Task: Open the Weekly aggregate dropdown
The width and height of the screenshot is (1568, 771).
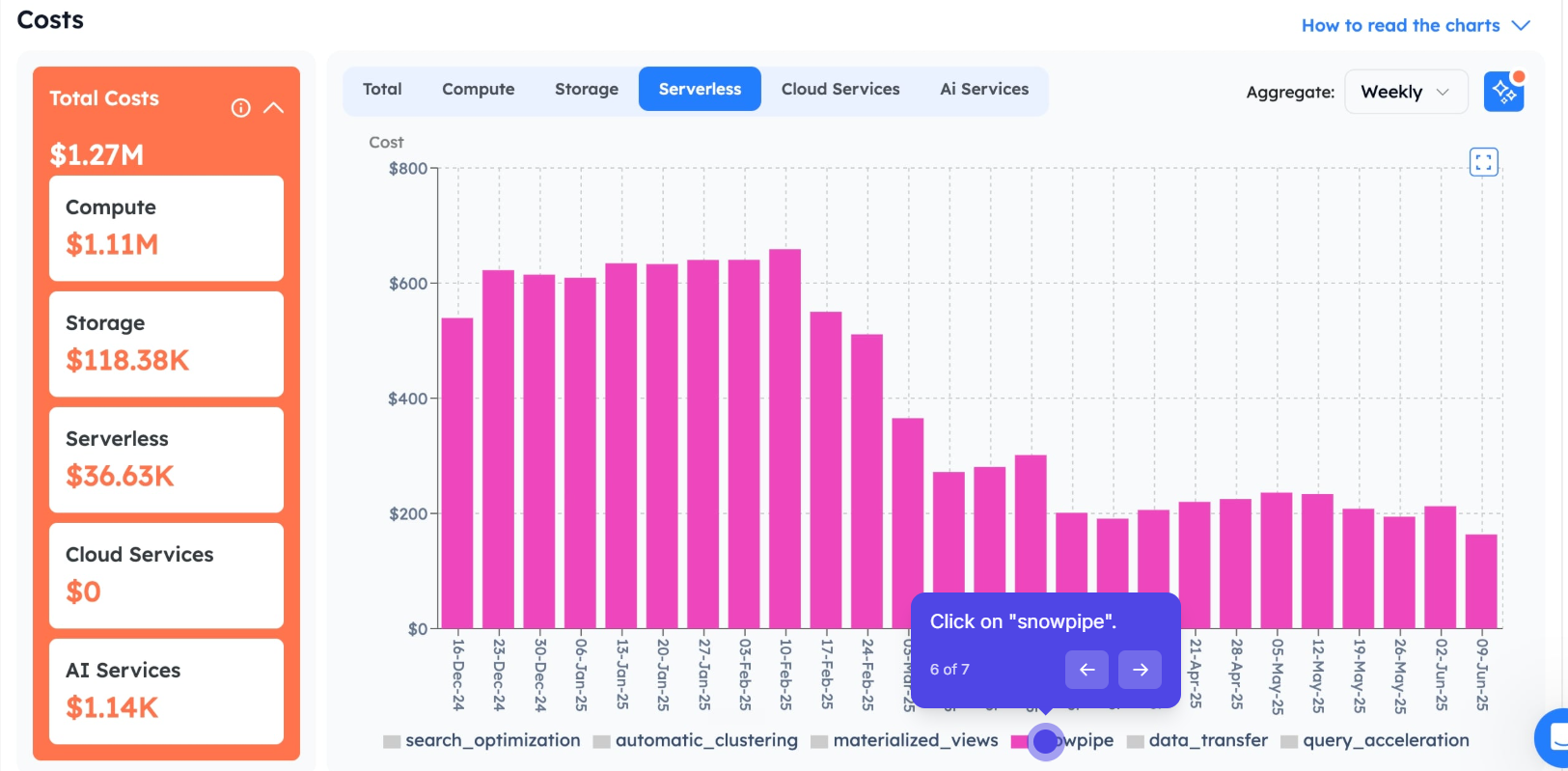Action: pos(1406,92)
